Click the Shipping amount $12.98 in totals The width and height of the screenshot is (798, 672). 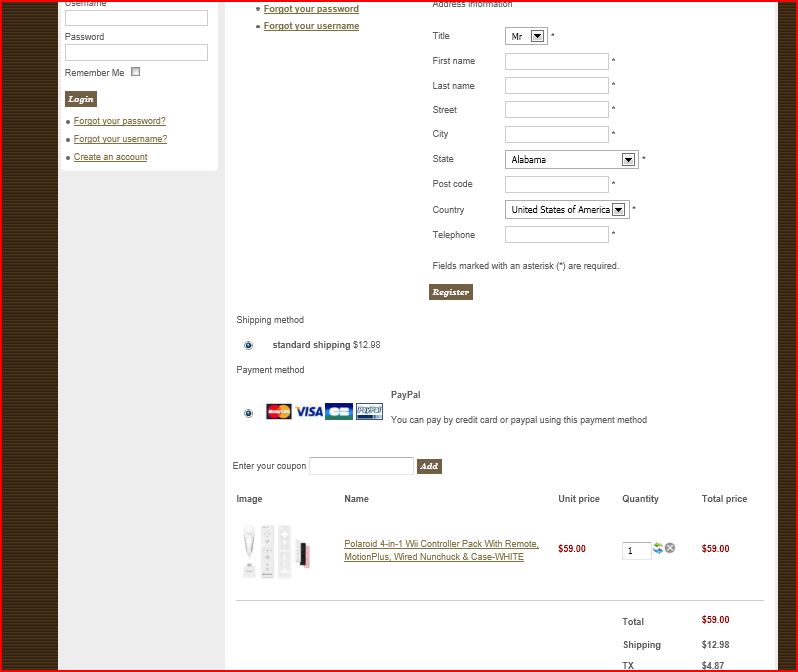click(715, 645)
